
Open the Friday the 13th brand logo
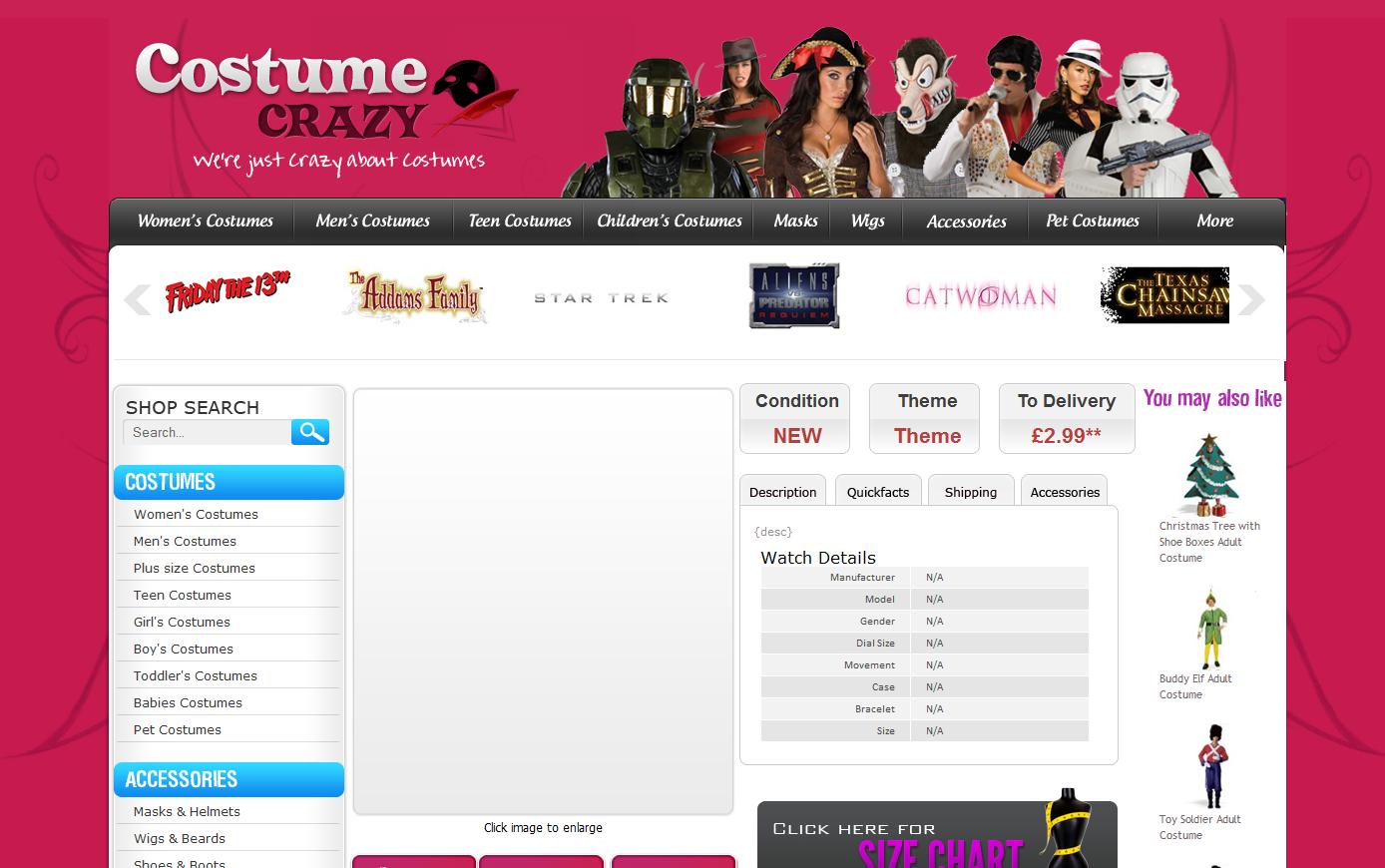tap(228, 293)
